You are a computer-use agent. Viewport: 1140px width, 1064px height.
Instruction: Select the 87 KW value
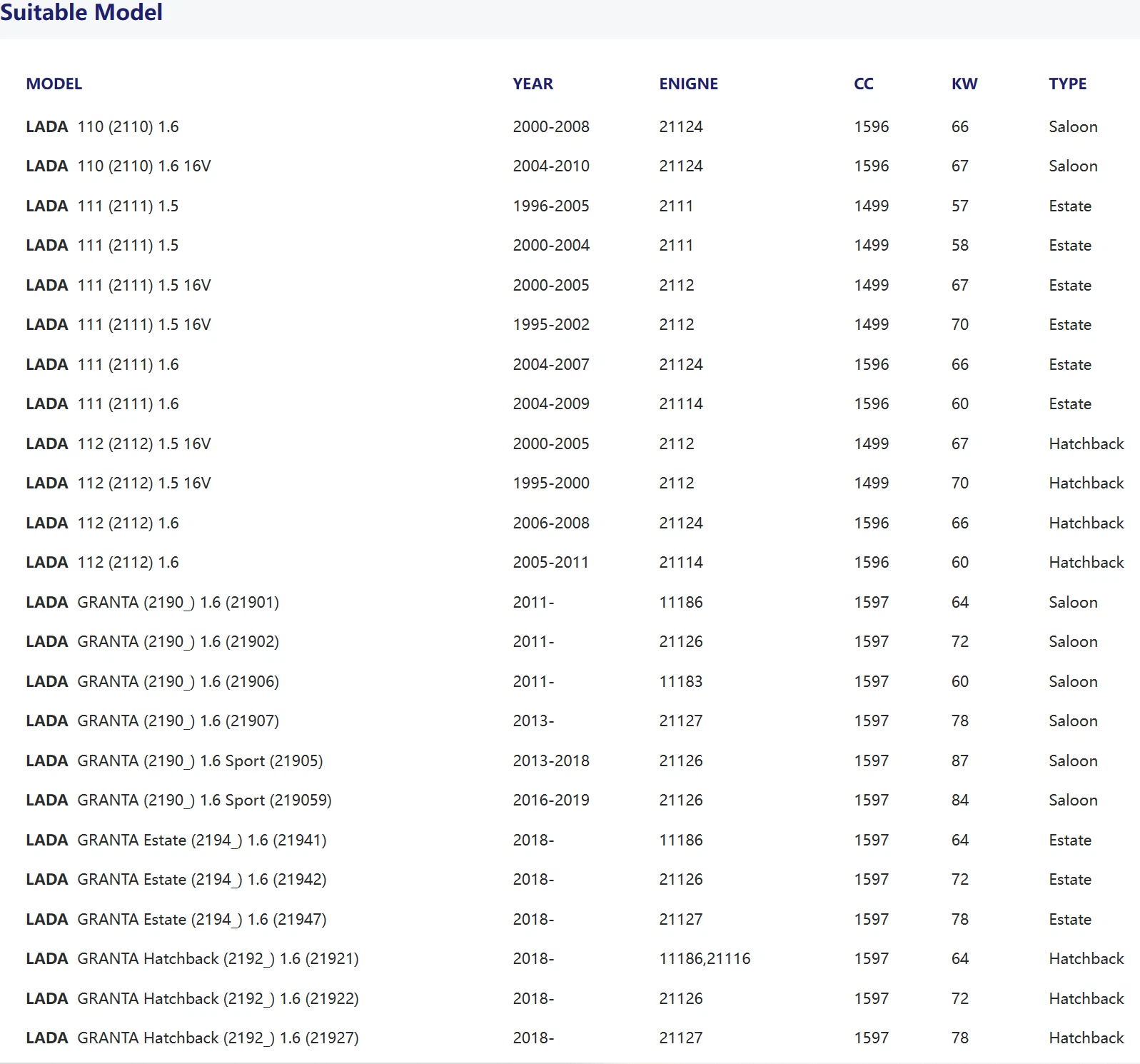[959, 761]
